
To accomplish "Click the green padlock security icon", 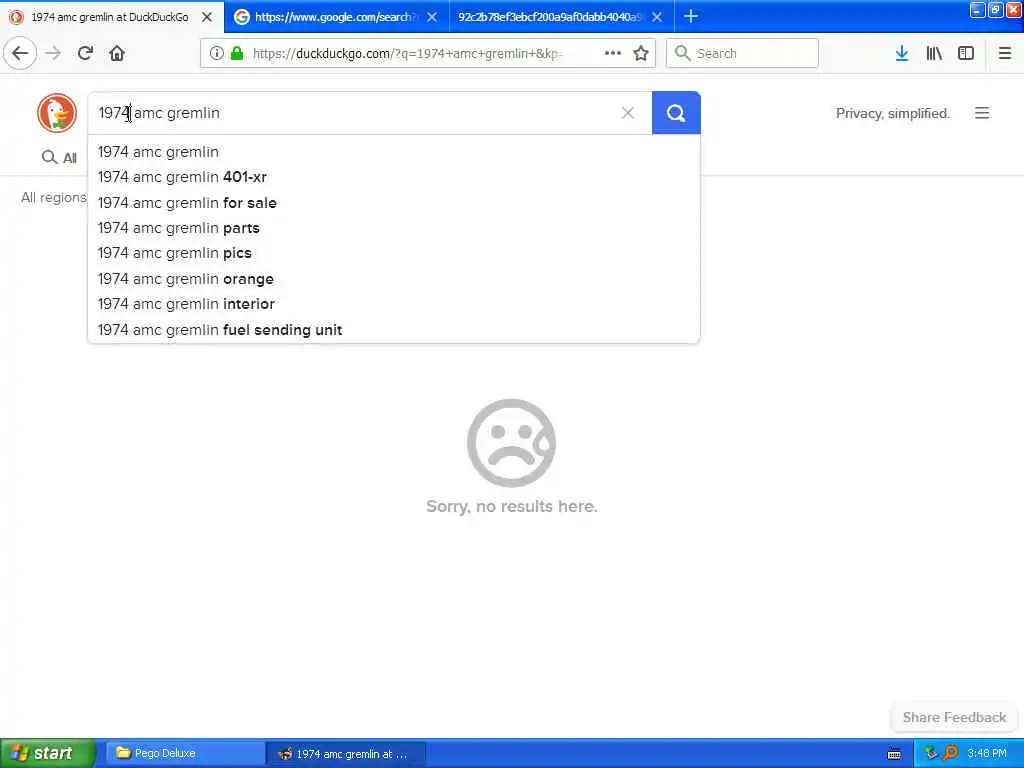I will point(237,54).
